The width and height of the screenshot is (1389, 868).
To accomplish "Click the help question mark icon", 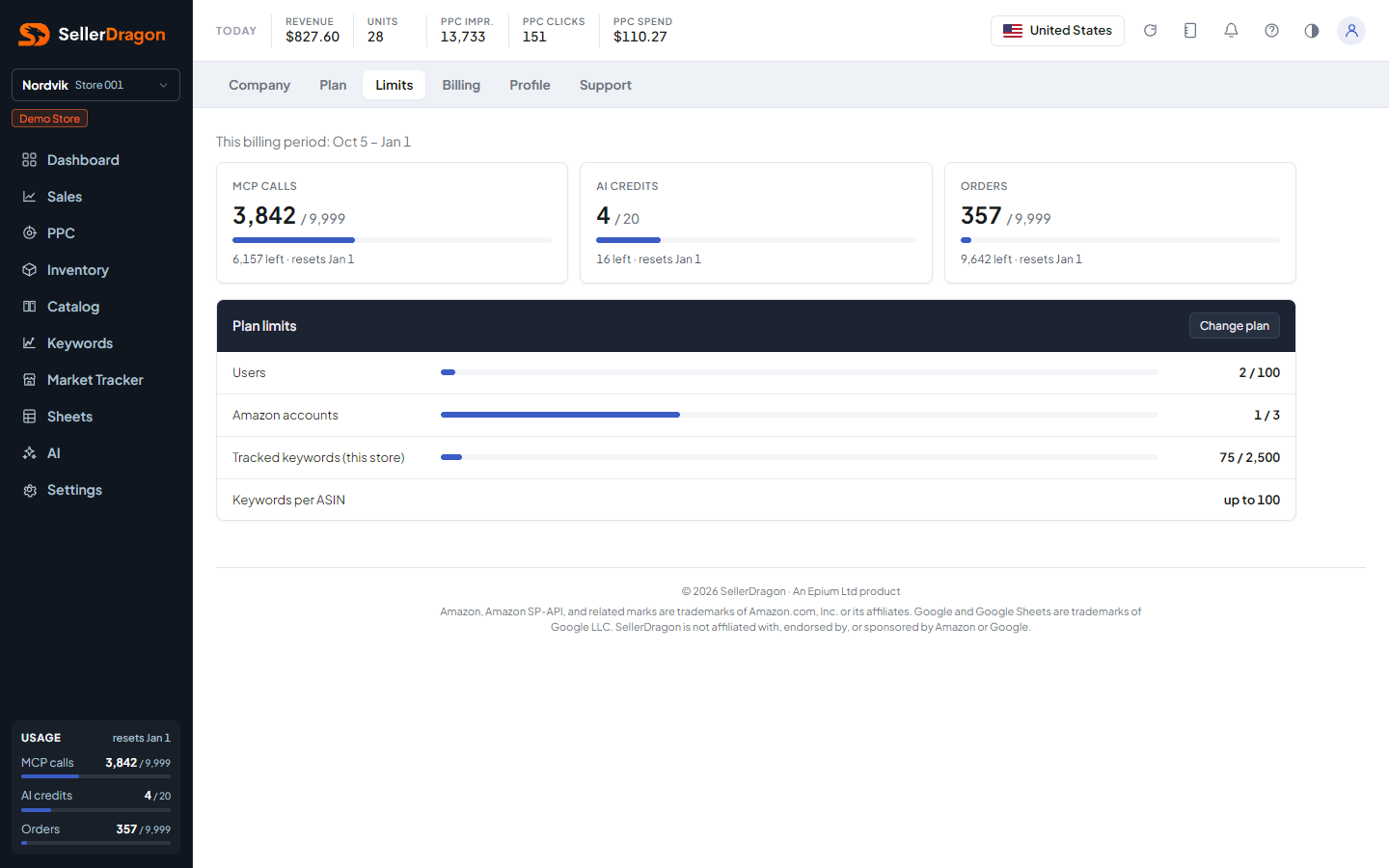I will pos(1271,31).
